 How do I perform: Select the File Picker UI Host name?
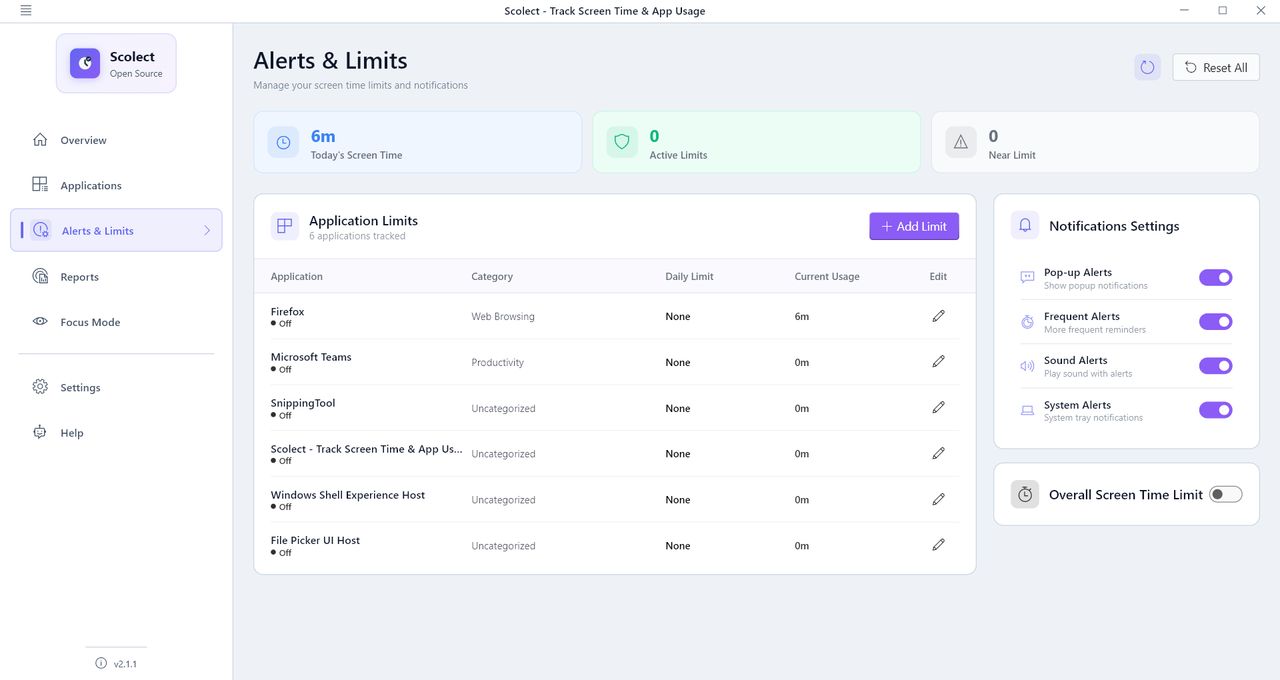pos(315,540)
